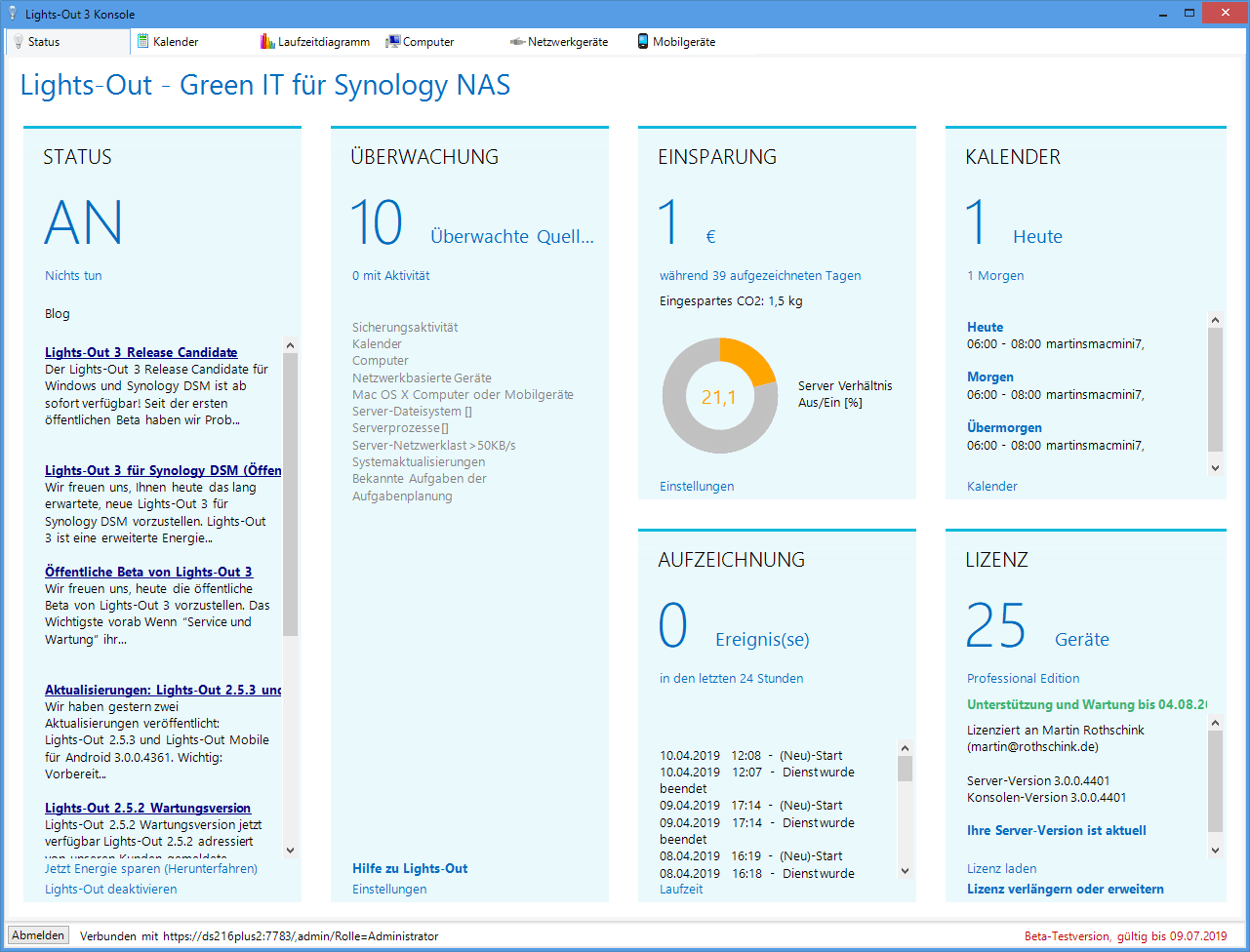1250x952 pixels.
Task: Click the Kalender tab calendar icon
Action: (142, 42)
